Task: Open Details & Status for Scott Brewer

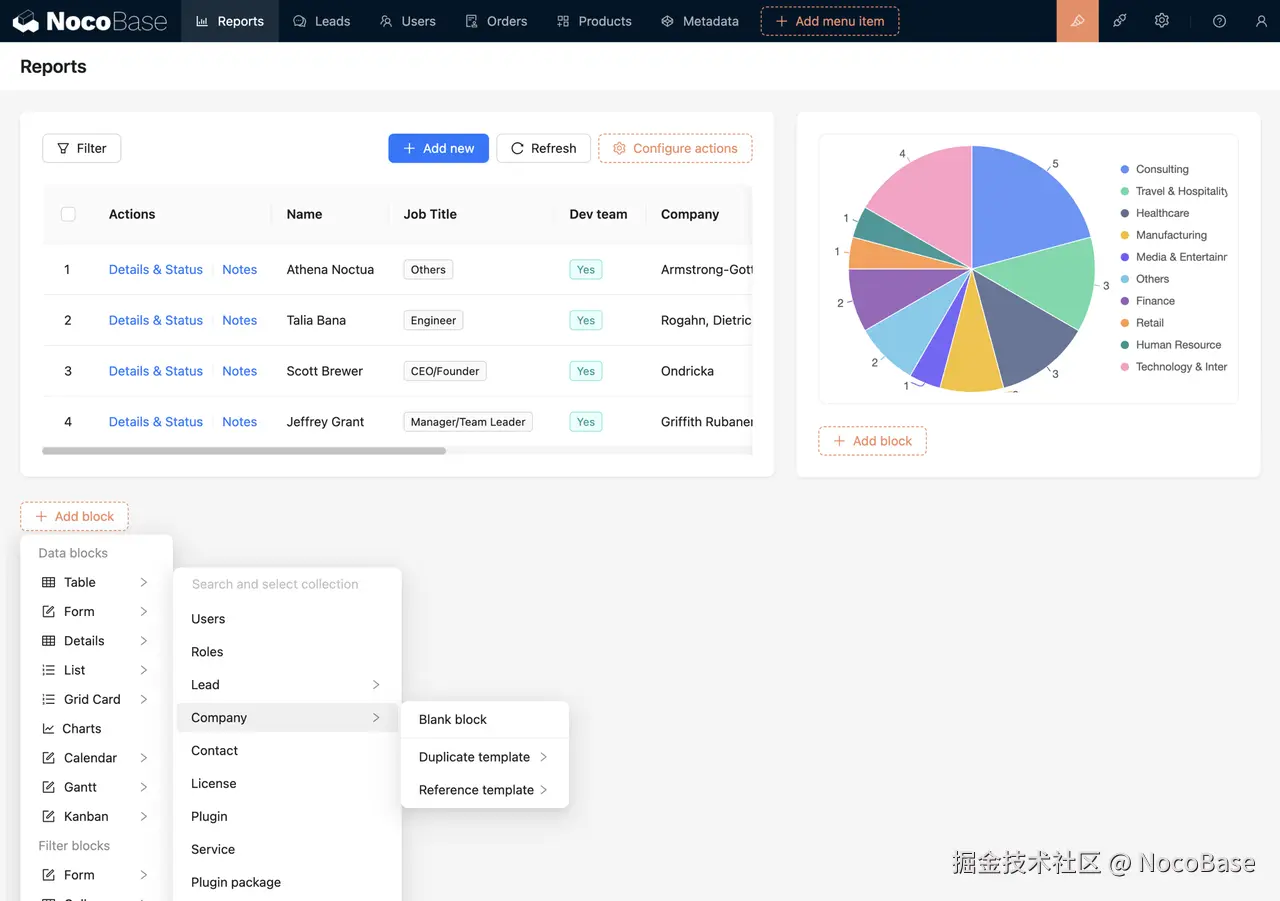Action: click(155, 370)
